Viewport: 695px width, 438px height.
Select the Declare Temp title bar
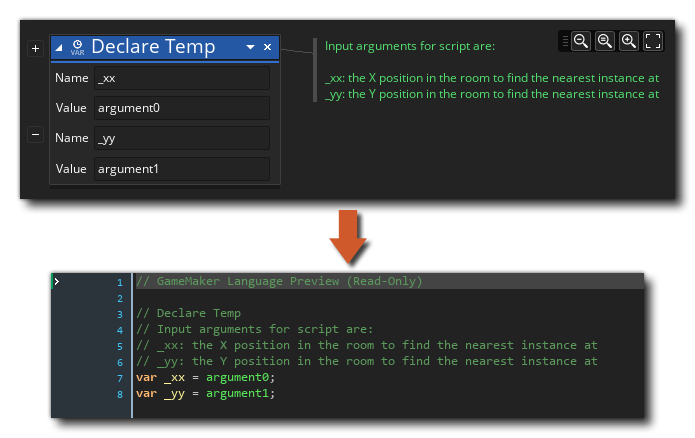[165, 47]
